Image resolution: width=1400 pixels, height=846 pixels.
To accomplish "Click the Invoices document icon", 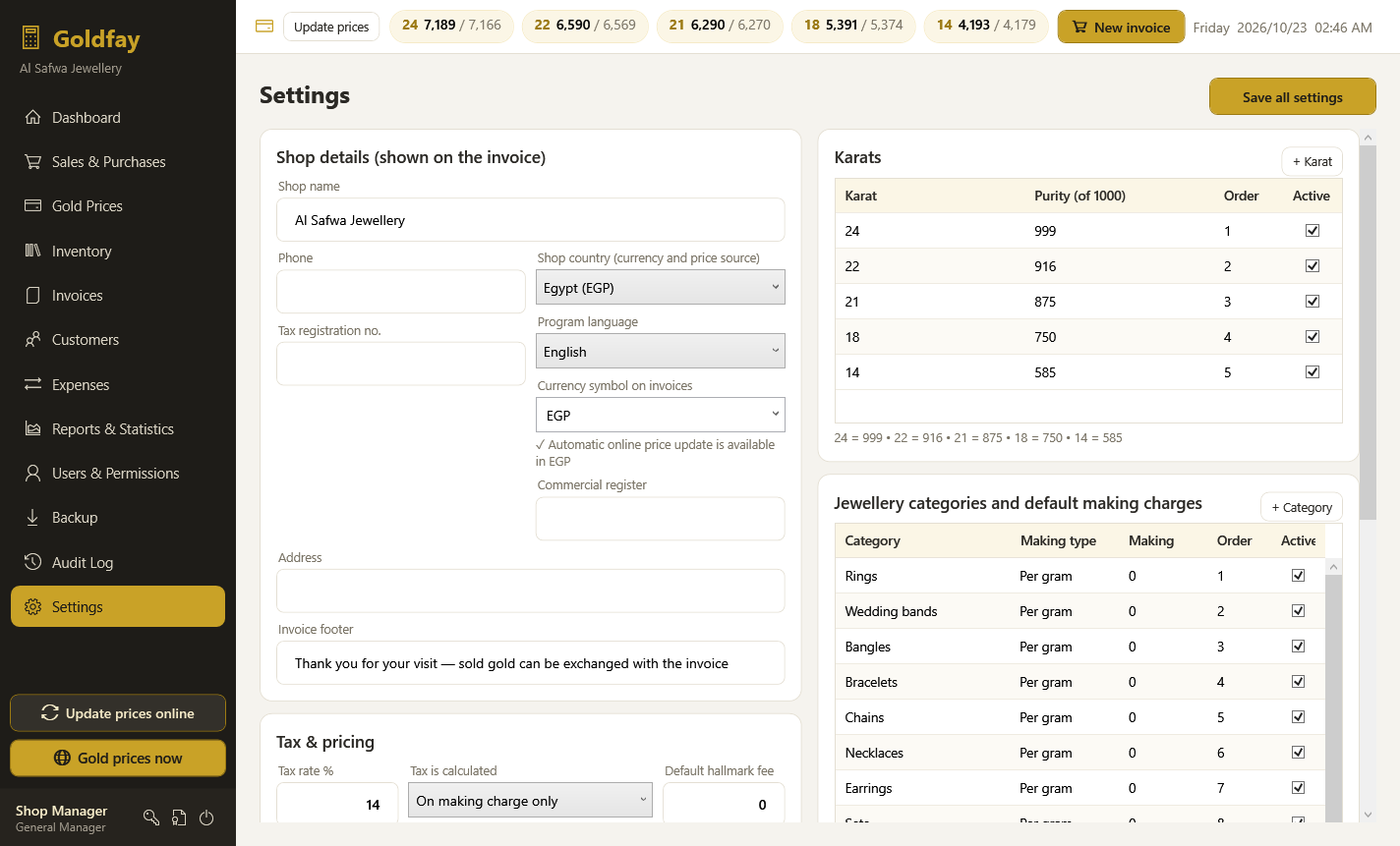I will [33, 296].
